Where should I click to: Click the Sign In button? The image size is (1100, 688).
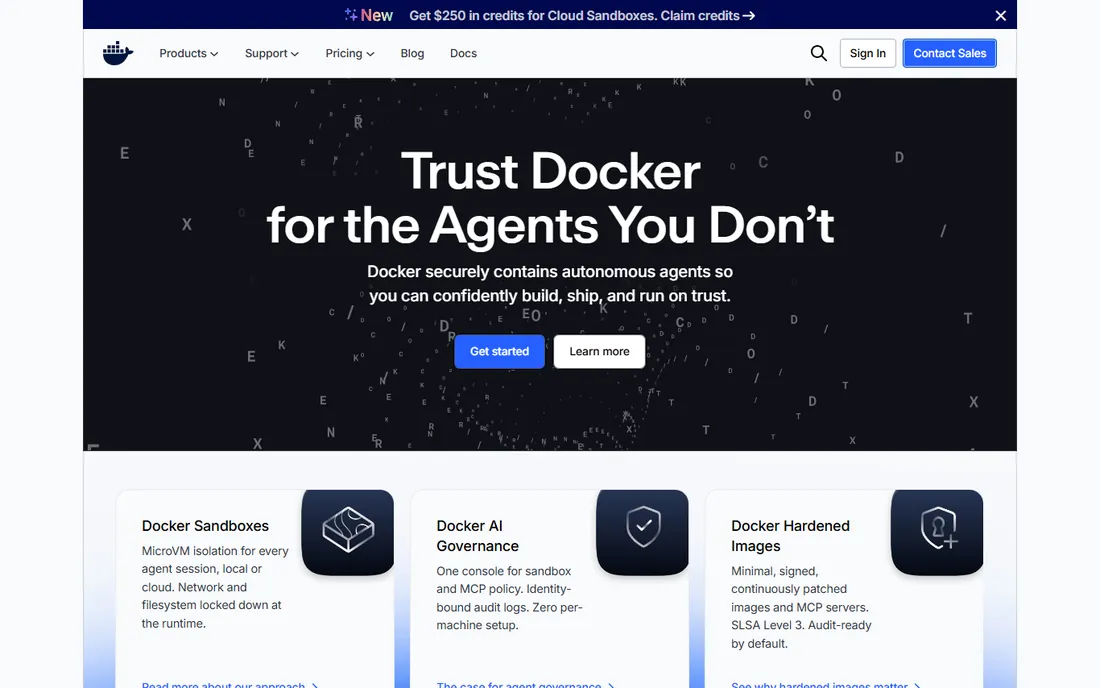point(868,53)
